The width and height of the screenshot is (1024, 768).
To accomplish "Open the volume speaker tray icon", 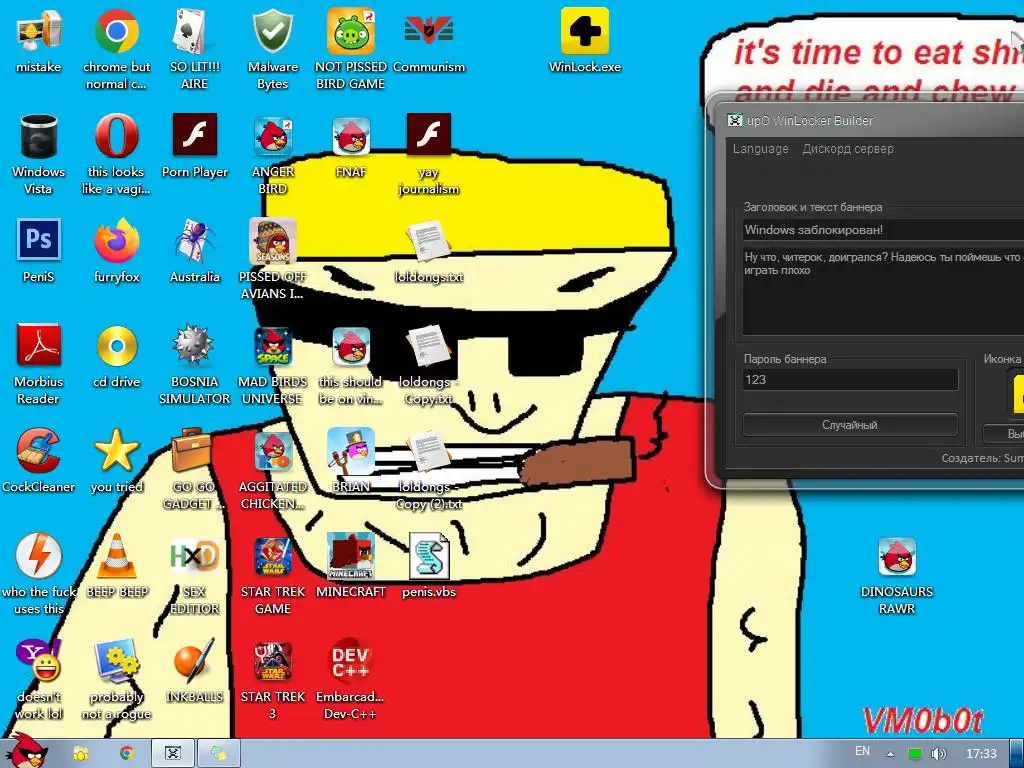I will (x=938, y=754).
